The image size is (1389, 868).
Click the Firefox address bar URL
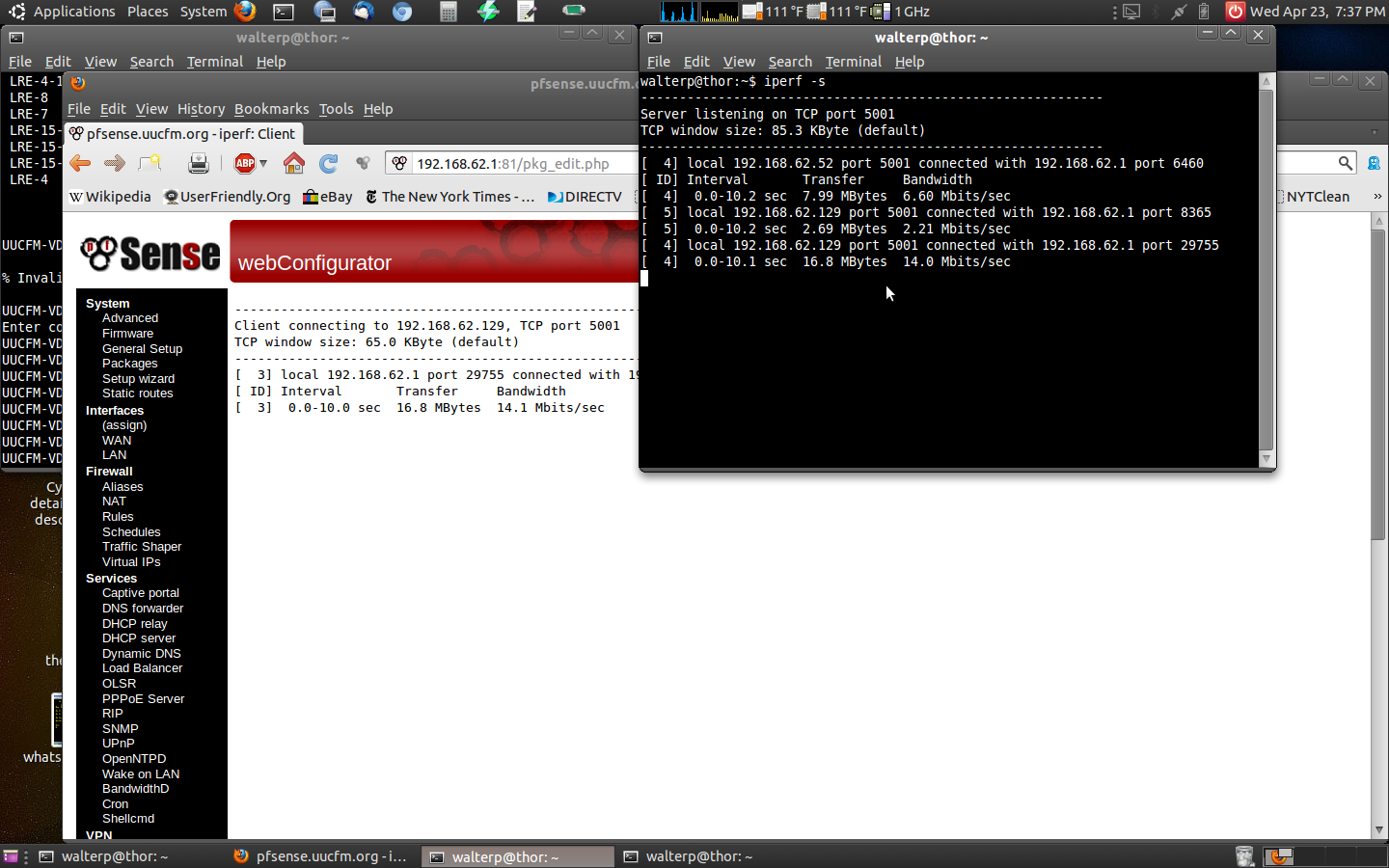click(512, 164)
